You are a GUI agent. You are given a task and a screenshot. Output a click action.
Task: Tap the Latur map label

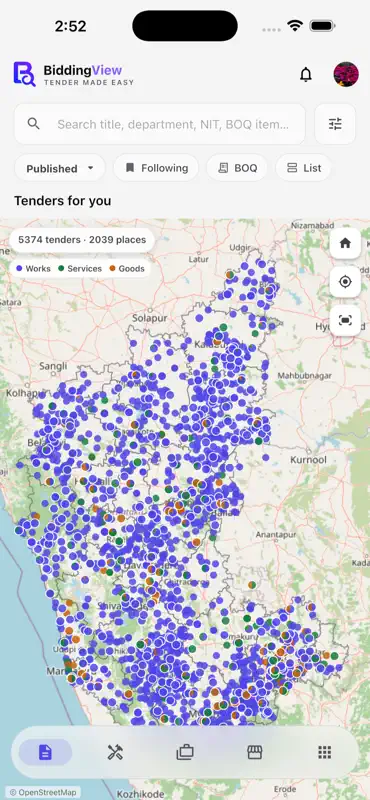click(199, 259)
